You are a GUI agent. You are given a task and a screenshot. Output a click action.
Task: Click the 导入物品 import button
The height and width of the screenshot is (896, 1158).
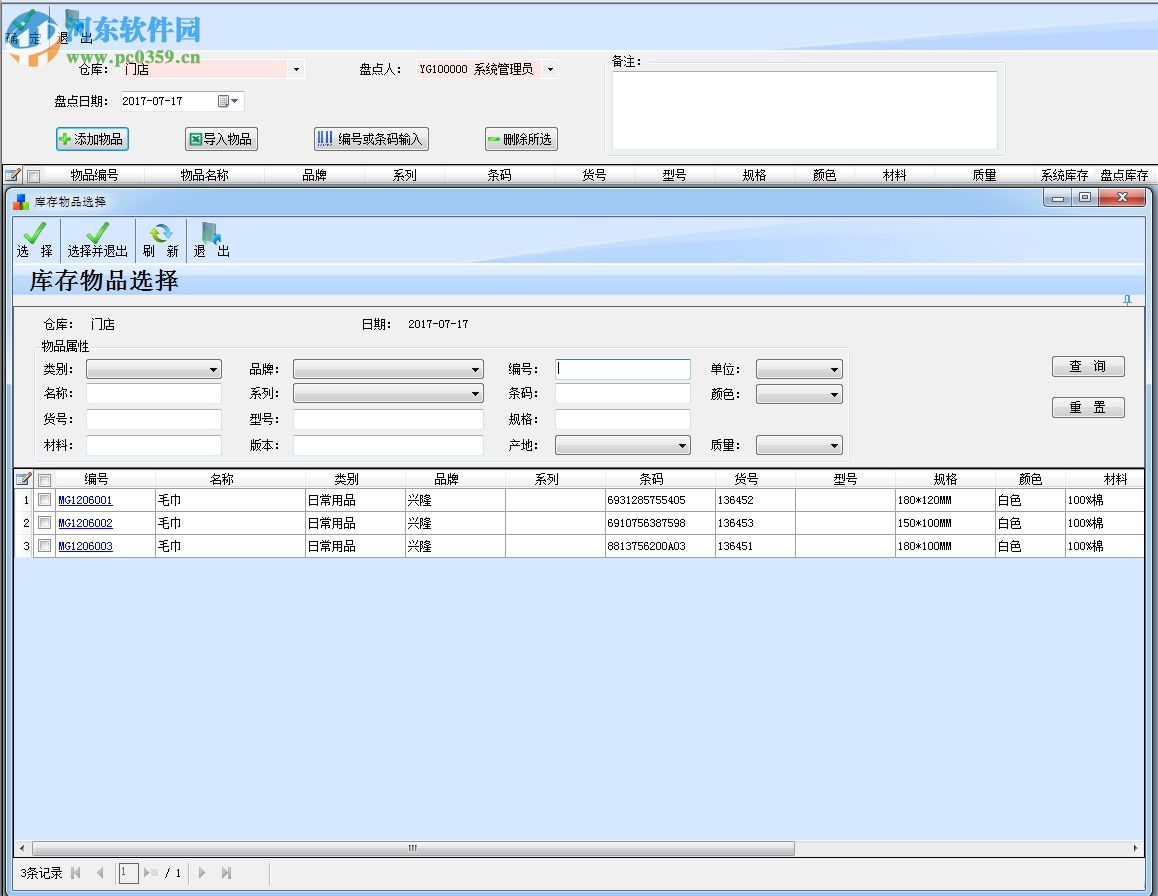(221, 139)
